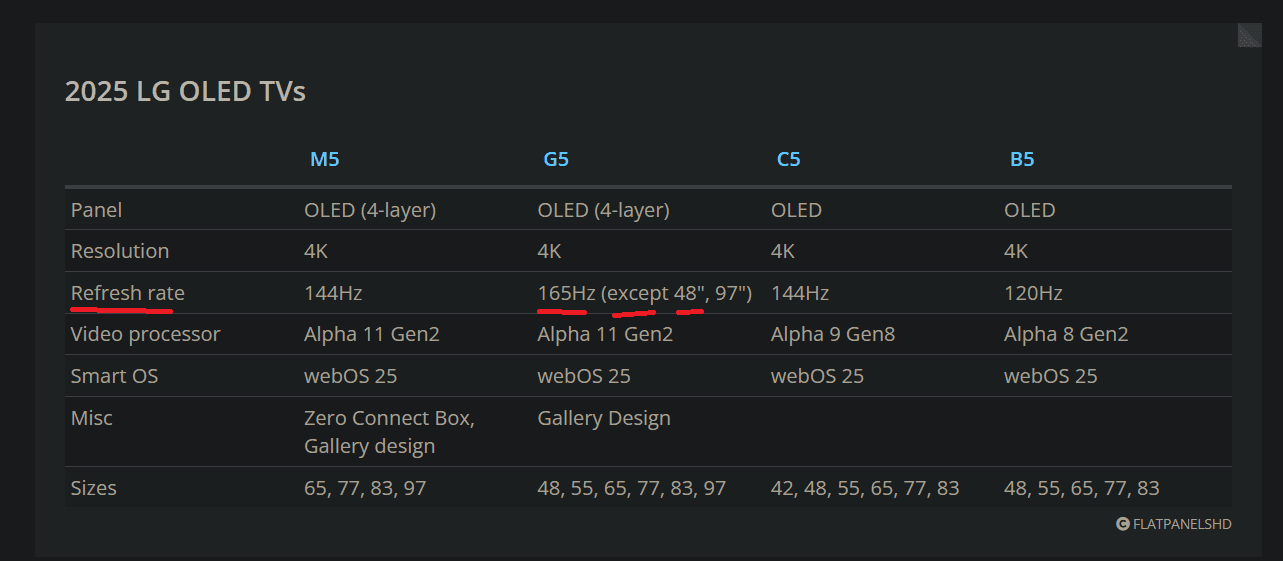The image size is (1283, 561).
Task: Click the 'Alpha 9 Gen8' cell
Action: 833,334
